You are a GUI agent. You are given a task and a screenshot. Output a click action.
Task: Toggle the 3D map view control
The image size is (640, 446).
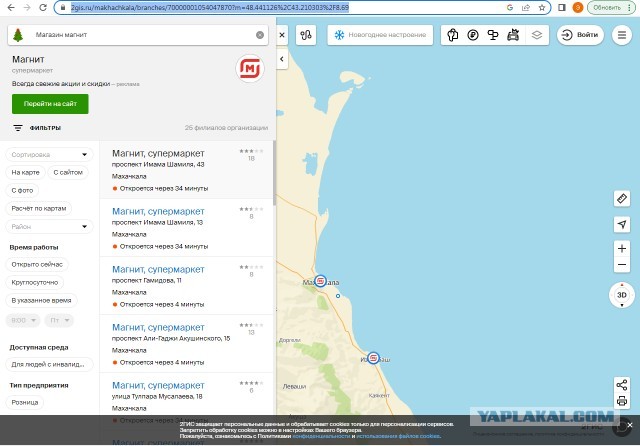622,295
